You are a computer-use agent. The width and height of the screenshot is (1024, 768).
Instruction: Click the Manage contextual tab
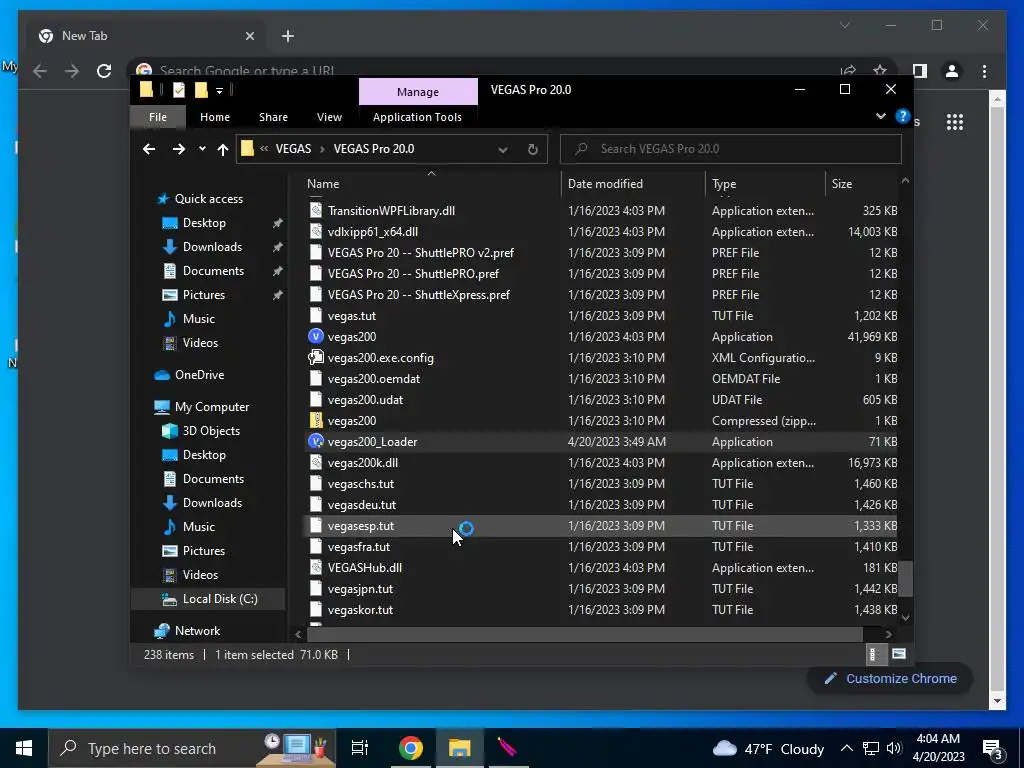(x=418, y=91)
